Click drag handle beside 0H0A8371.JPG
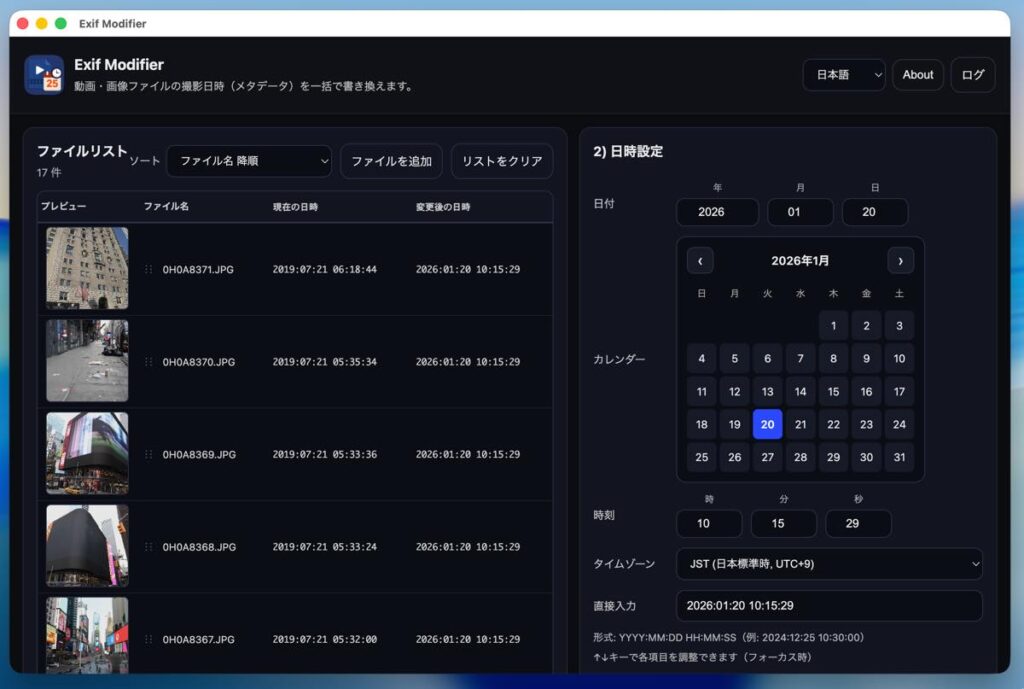Viewport: 1024px width, 689px height. click(149, 269)
